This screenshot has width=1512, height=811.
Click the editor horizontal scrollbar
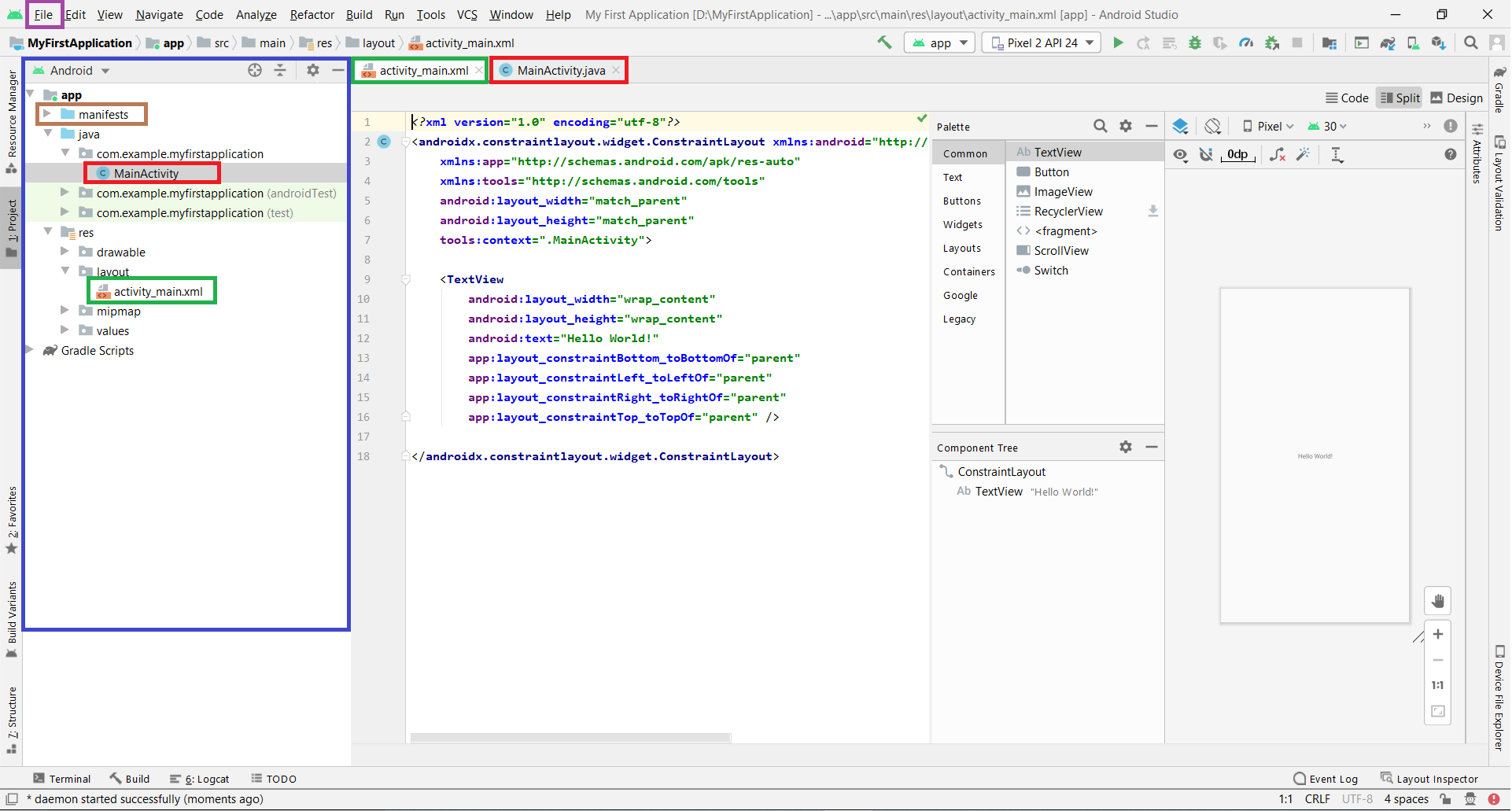click(x=571, y=738)
